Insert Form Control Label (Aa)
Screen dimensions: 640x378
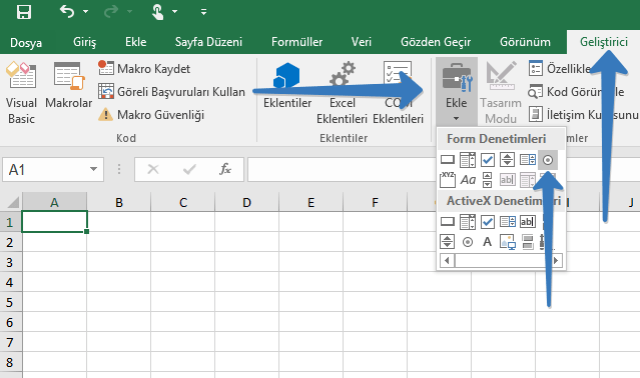coord(468,180)
